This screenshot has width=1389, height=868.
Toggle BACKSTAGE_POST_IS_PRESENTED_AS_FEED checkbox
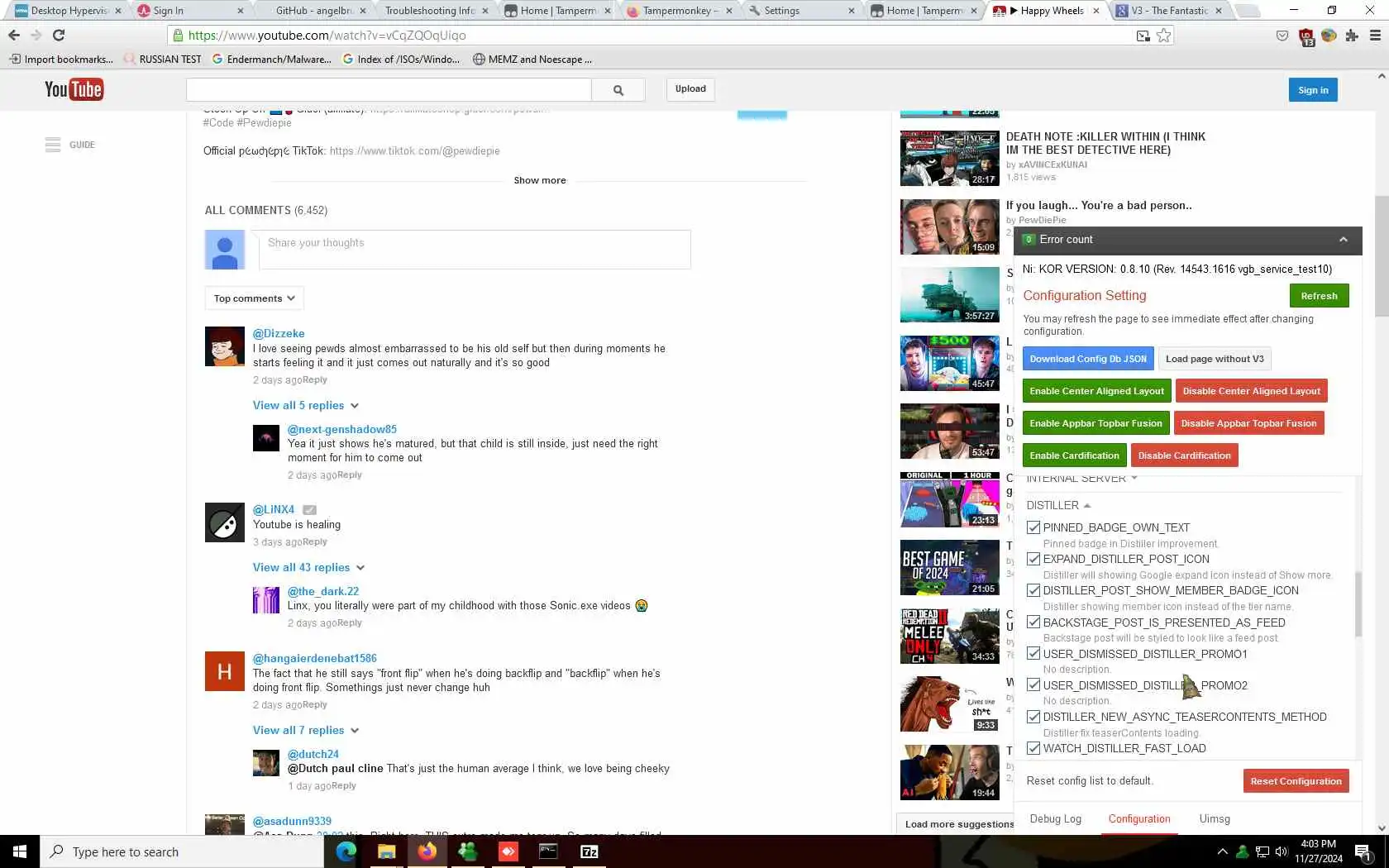(1033, 622)
